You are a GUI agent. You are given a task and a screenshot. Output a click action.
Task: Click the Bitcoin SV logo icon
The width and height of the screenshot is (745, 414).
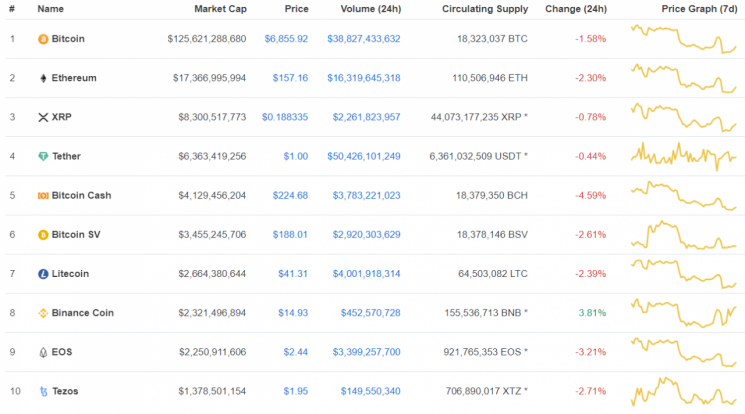[x=43, y=235]
